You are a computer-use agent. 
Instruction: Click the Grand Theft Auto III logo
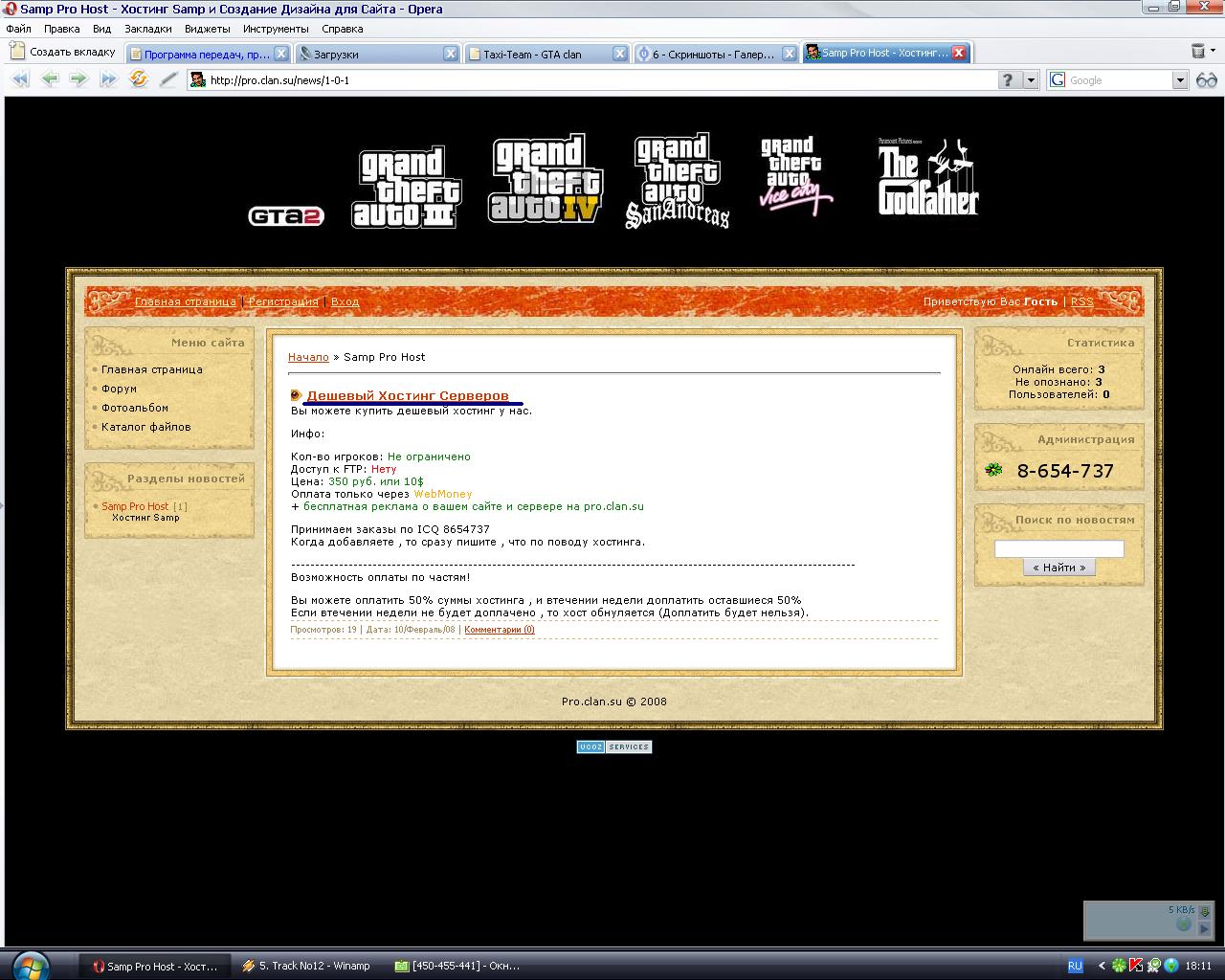pos(407,188)
